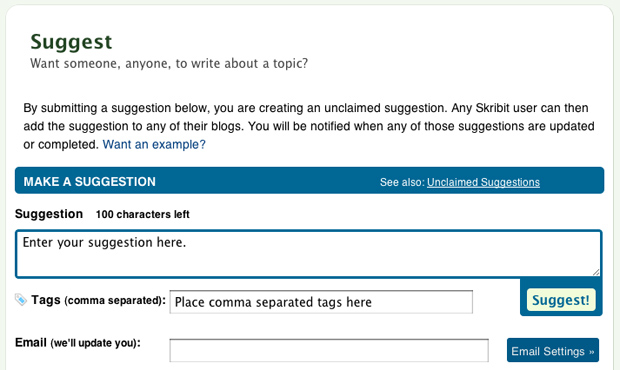The height and width of the screenshot is (370, 620).
Task: Click into the comma separated tags field
Action: coord(321,302)
